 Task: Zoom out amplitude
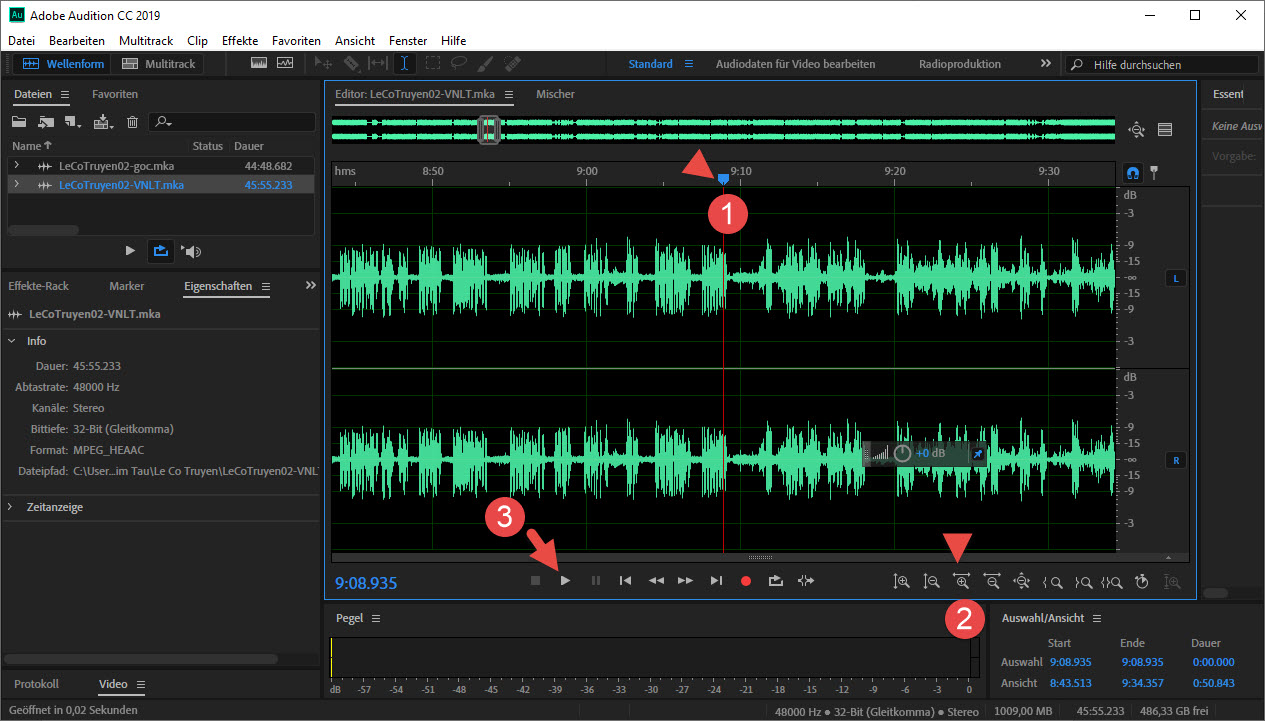coord(932,580)
